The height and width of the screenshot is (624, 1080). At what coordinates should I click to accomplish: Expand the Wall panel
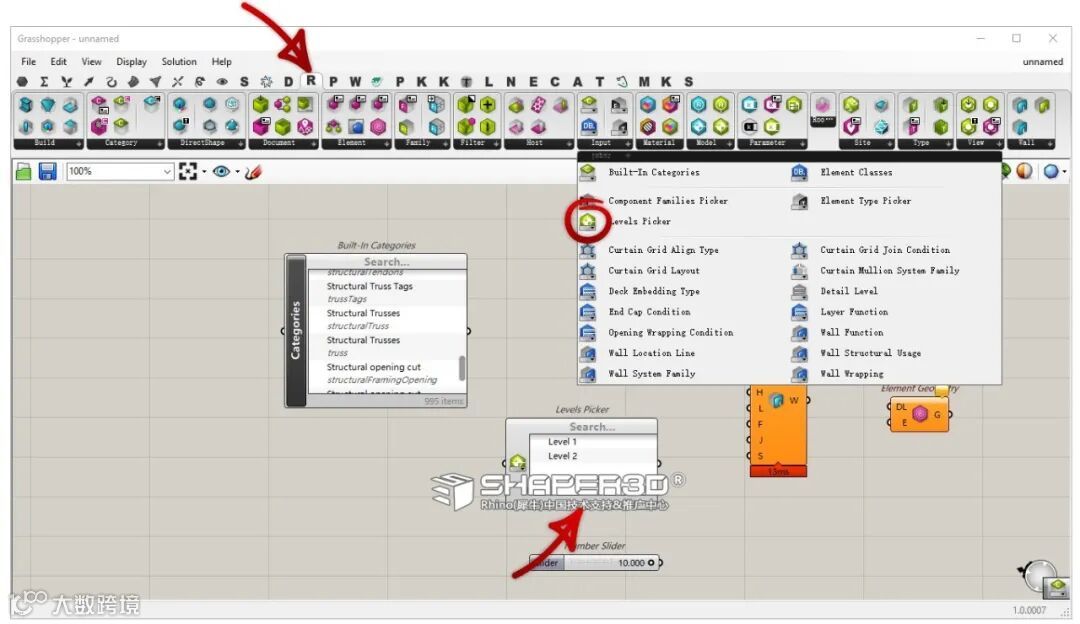[1050, 143]
